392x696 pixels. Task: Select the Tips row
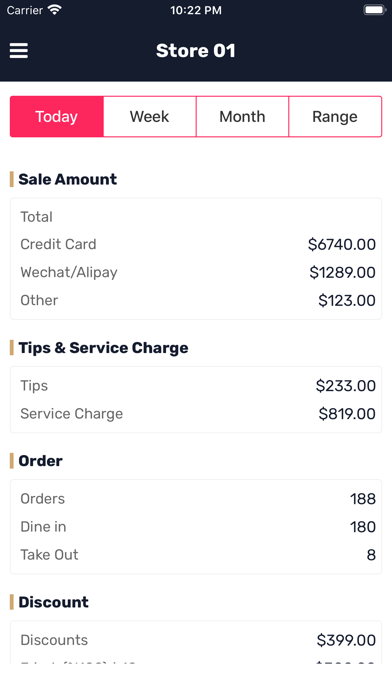pyautogui.click(x=196, y=386)
